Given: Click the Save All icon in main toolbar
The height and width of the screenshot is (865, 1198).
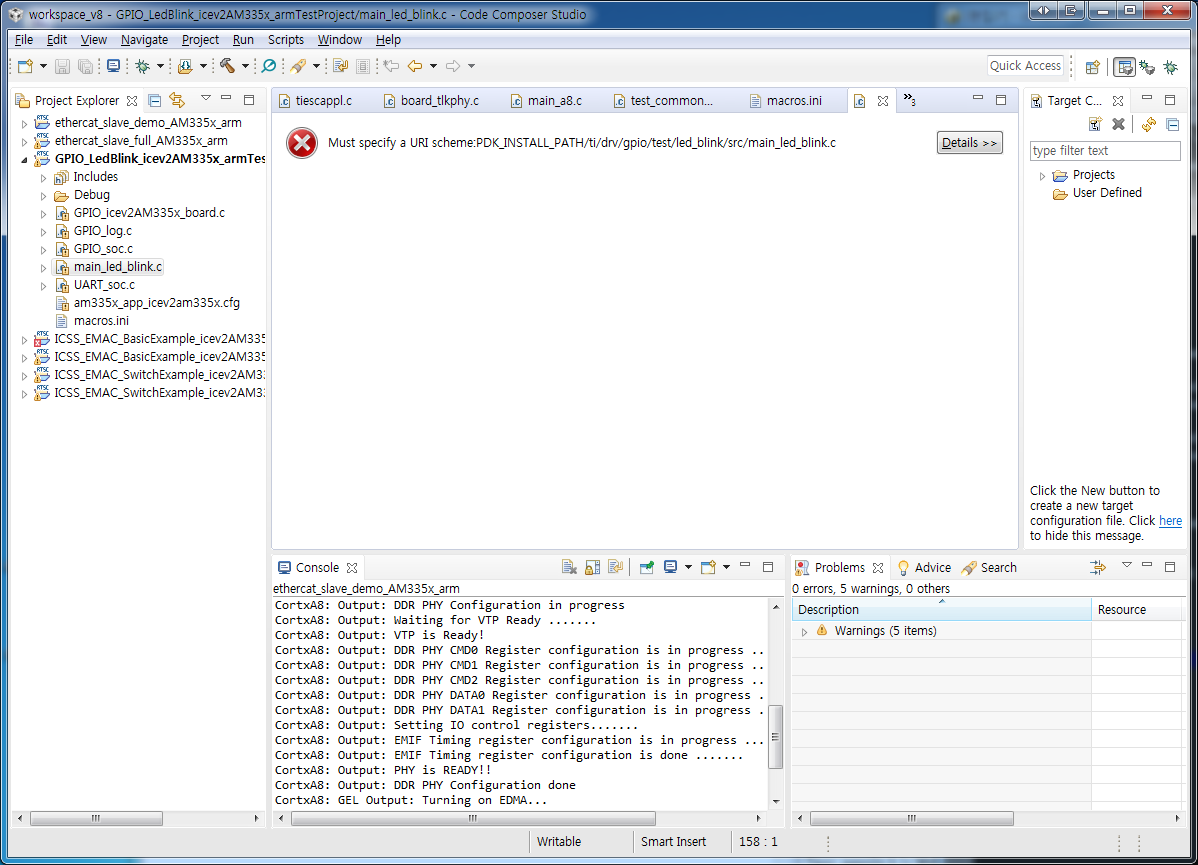Looking at the screenshot, I should [86, 66].
